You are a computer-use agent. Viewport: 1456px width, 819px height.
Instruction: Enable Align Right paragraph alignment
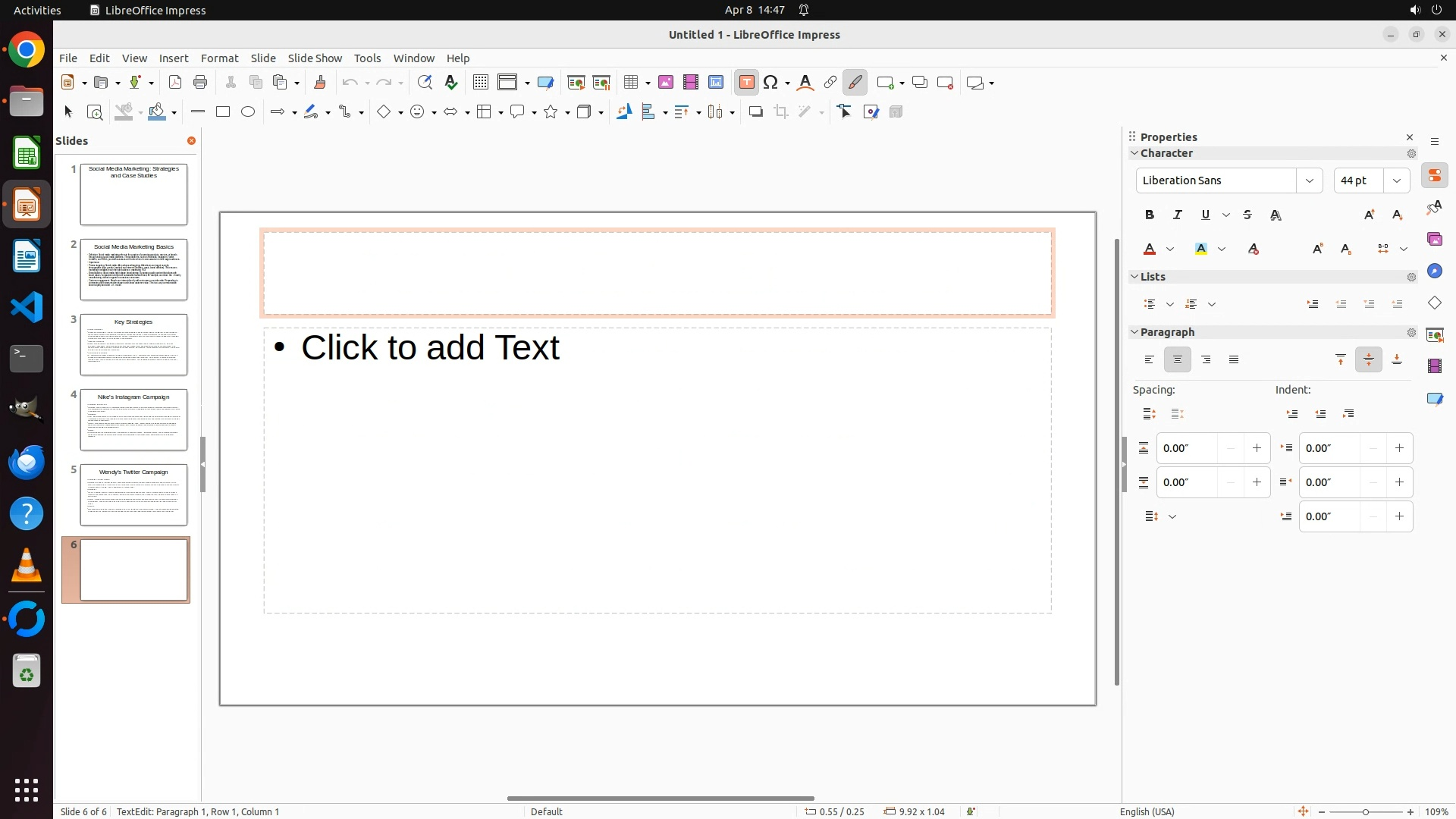click(1206, 360)
